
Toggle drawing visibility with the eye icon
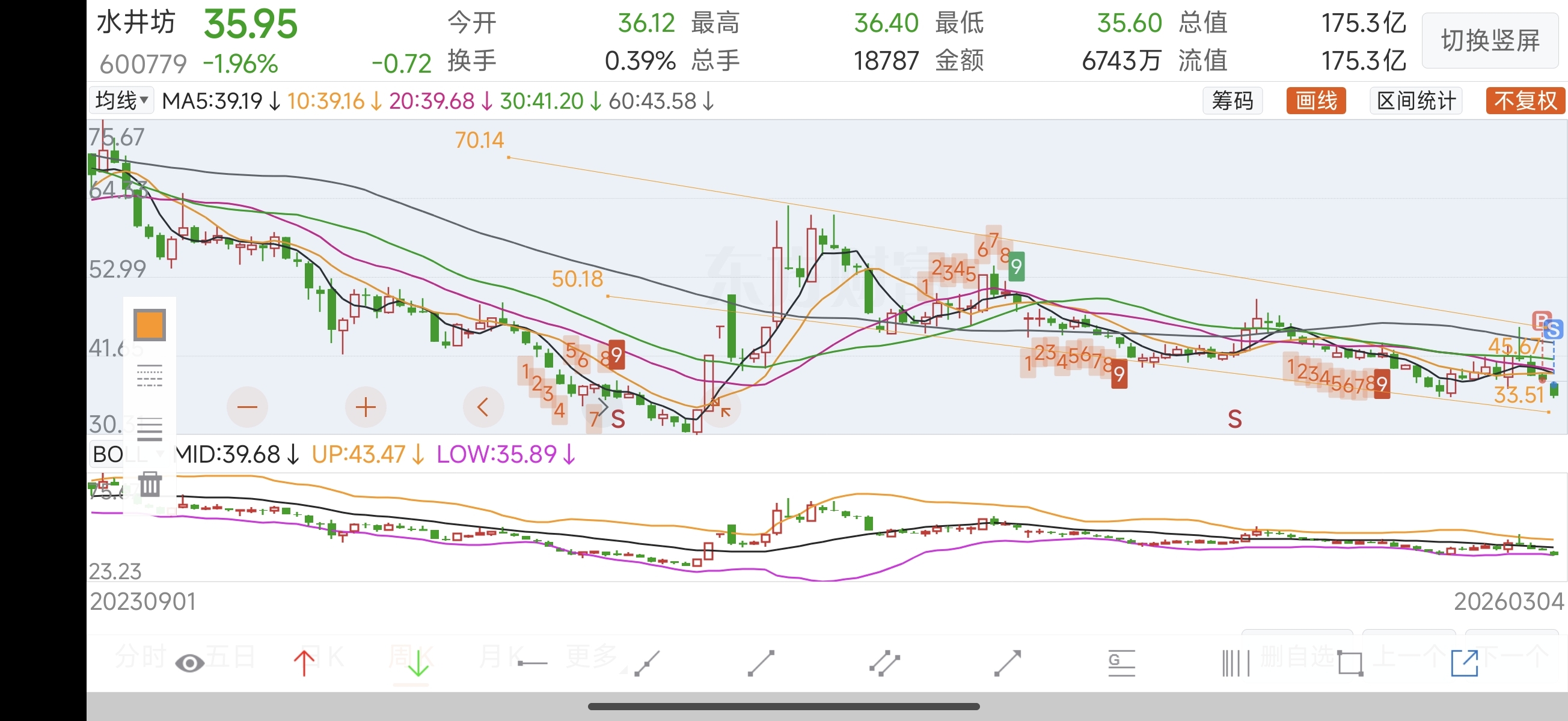pos(189,663)
